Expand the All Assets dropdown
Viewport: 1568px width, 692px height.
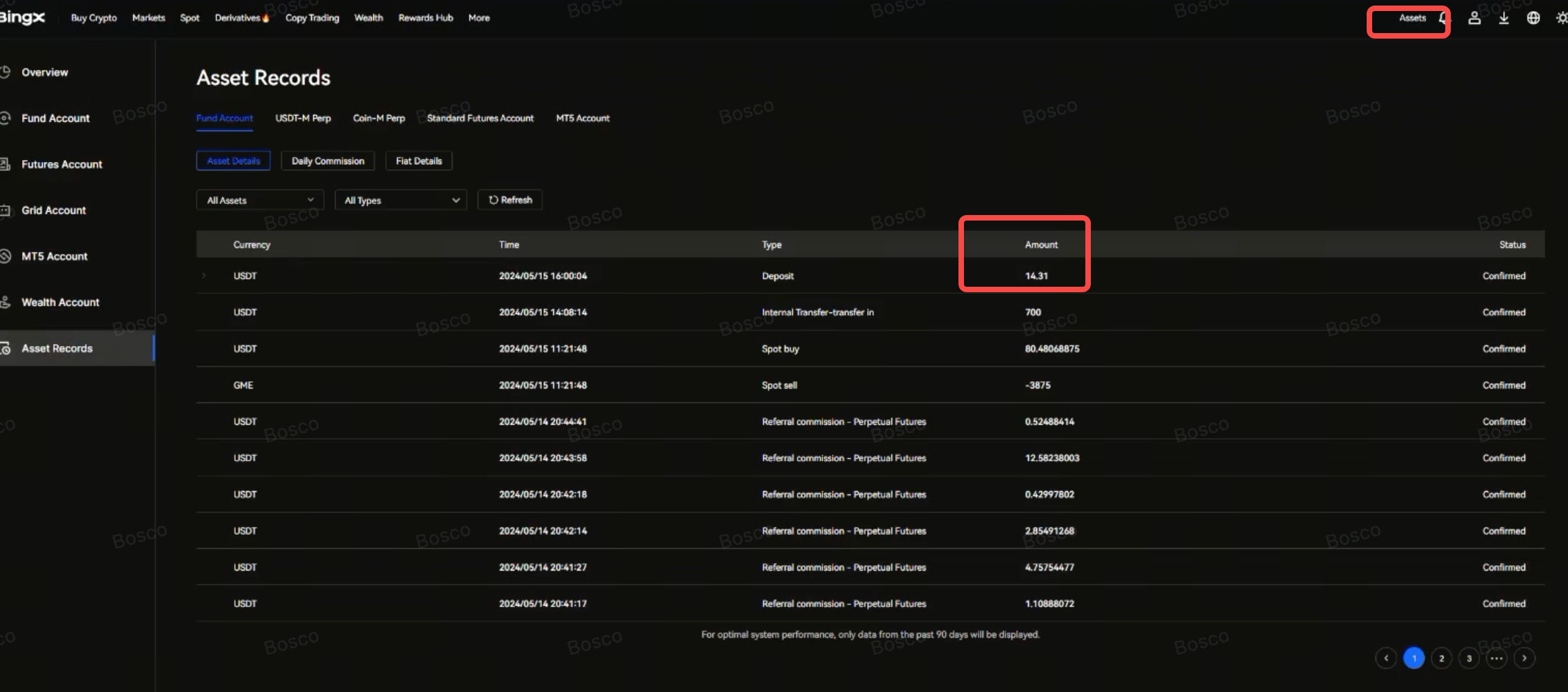coord(260,201)
